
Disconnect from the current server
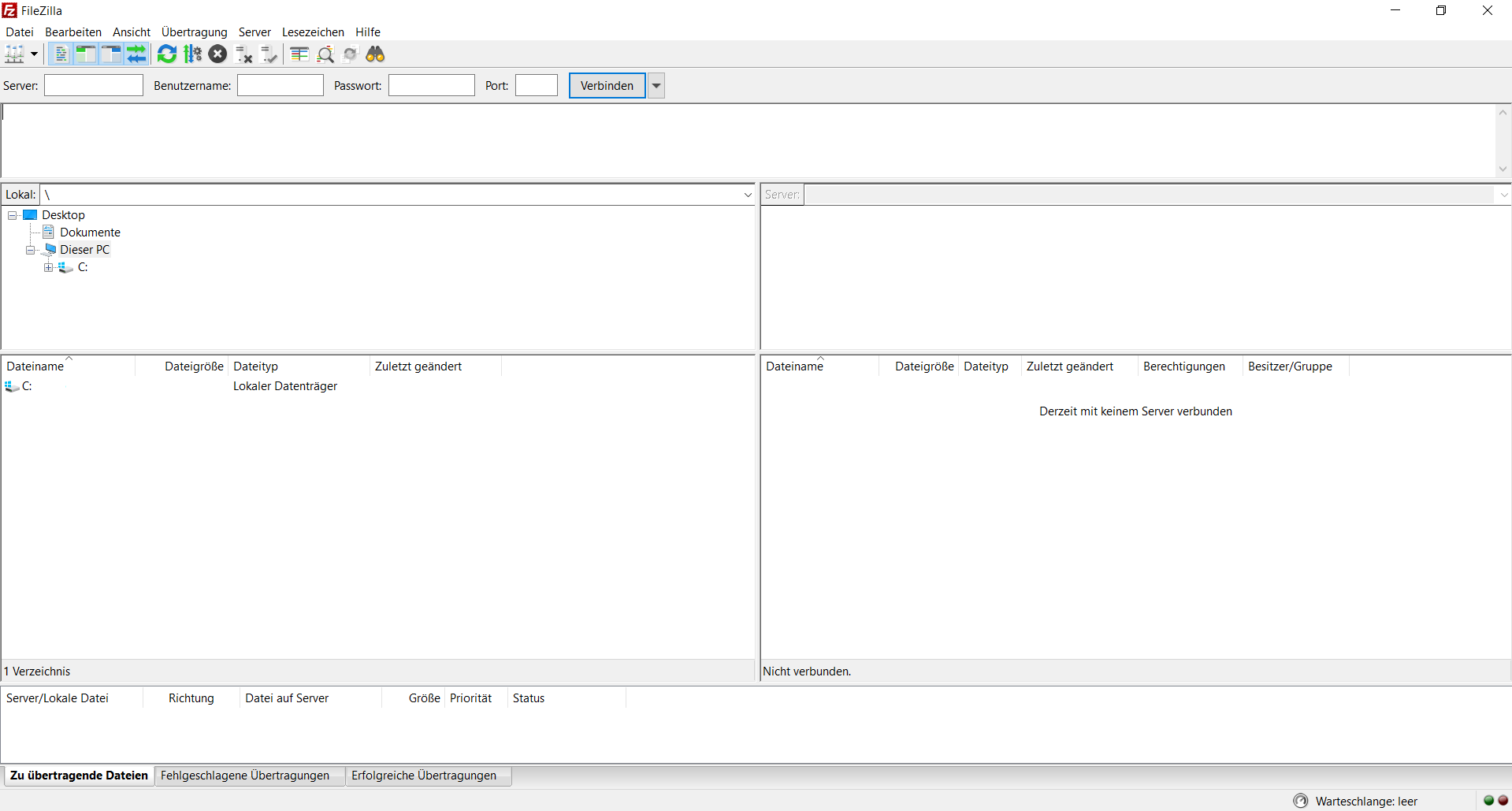244,54
